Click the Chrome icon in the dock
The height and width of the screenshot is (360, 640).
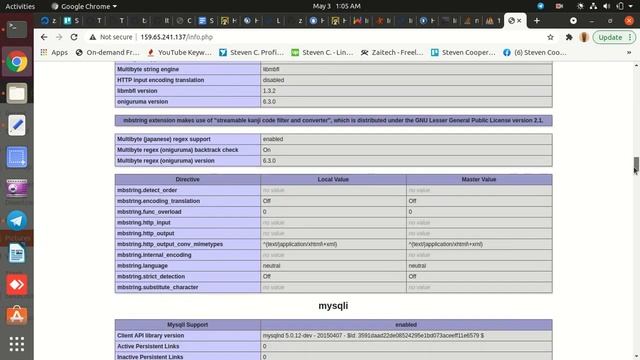click(17, 62)
